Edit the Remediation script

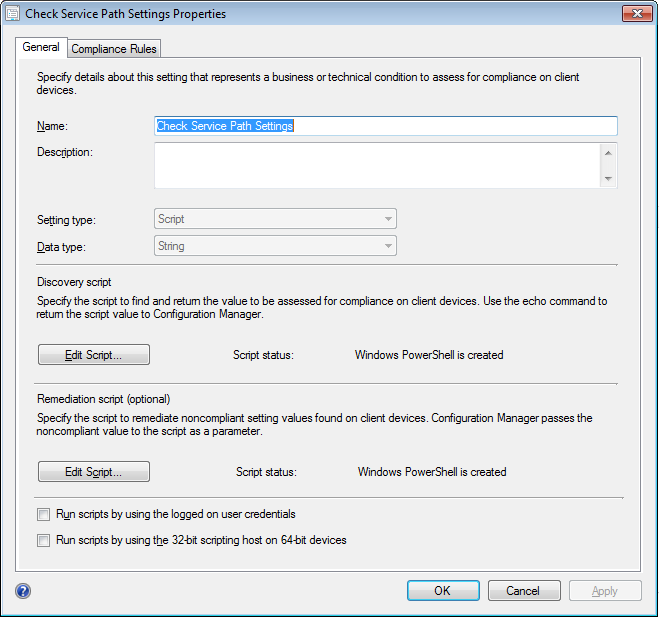click(94, 472)
